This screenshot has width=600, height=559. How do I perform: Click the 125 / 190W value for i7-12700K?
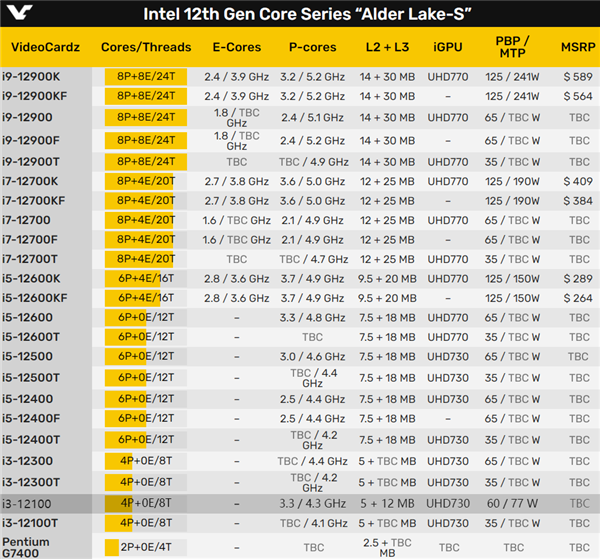click(512, 181)
